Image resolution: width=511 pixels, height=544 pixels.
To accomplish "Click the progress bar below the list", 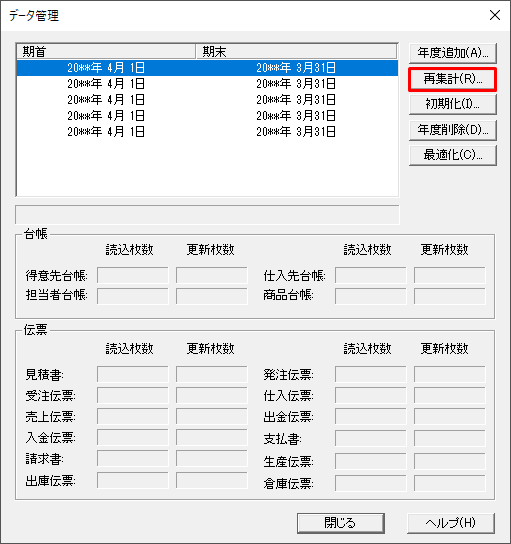I will pyautogui.click(x=207, y=215).
